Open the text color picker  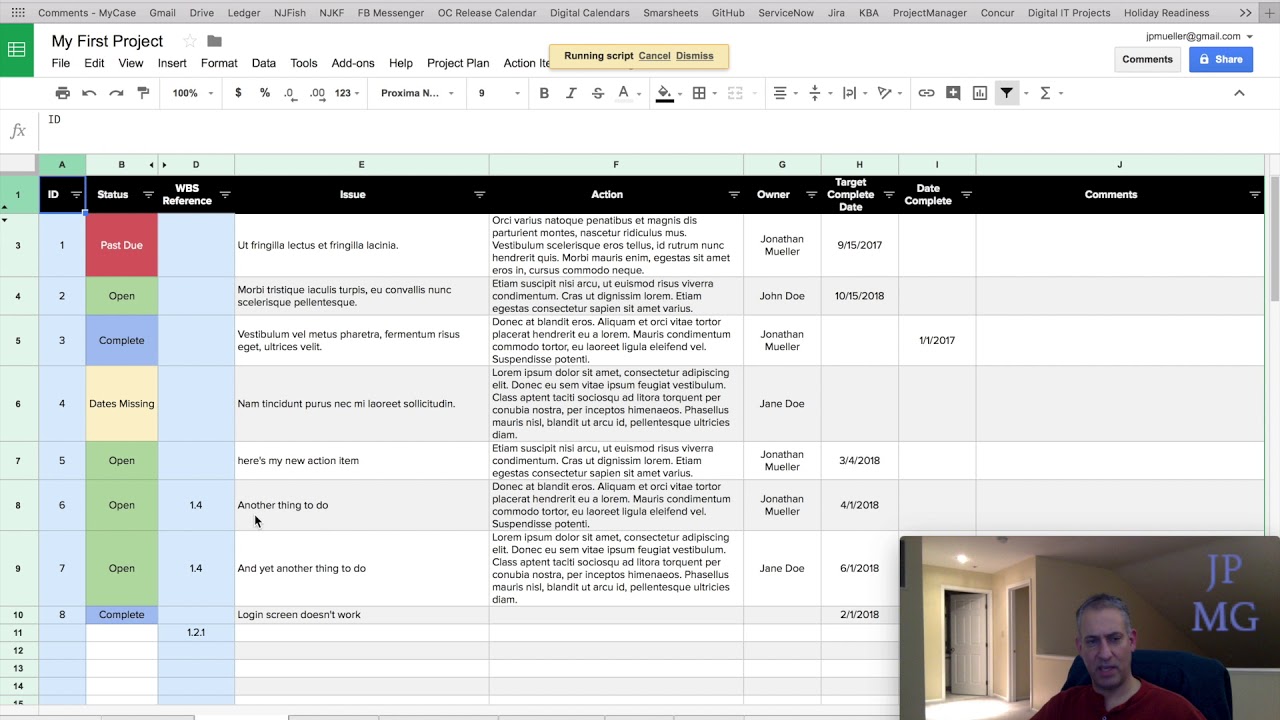[x=624, y=93]
